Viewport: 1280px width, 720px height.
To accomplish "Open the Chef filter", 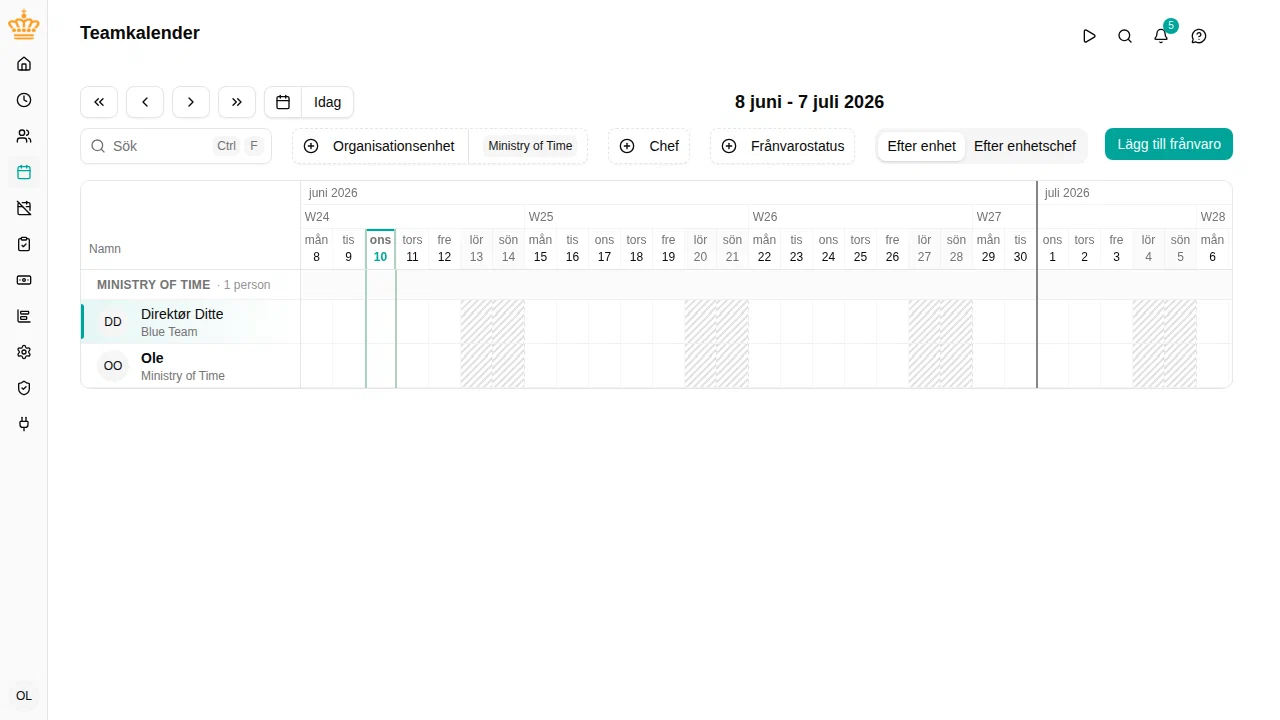I will tap(649, 146).
